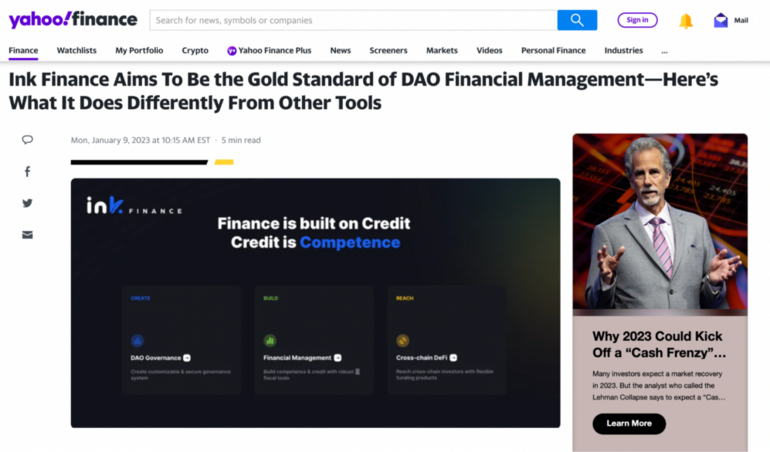
Task: Share article on Facebook
Action: pyautogui.click(x=27, y=171)
